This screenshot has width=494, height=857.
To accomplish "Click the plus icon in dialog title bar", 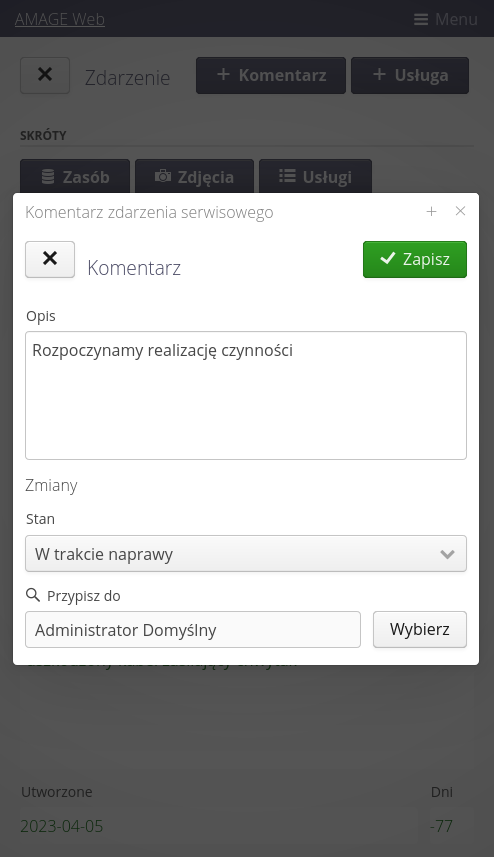I will (431, 211).
